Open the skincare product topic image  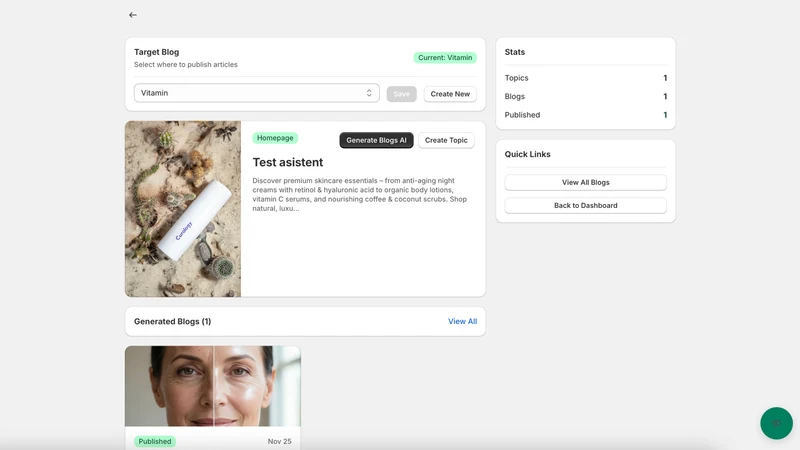(x=183, y=209)
